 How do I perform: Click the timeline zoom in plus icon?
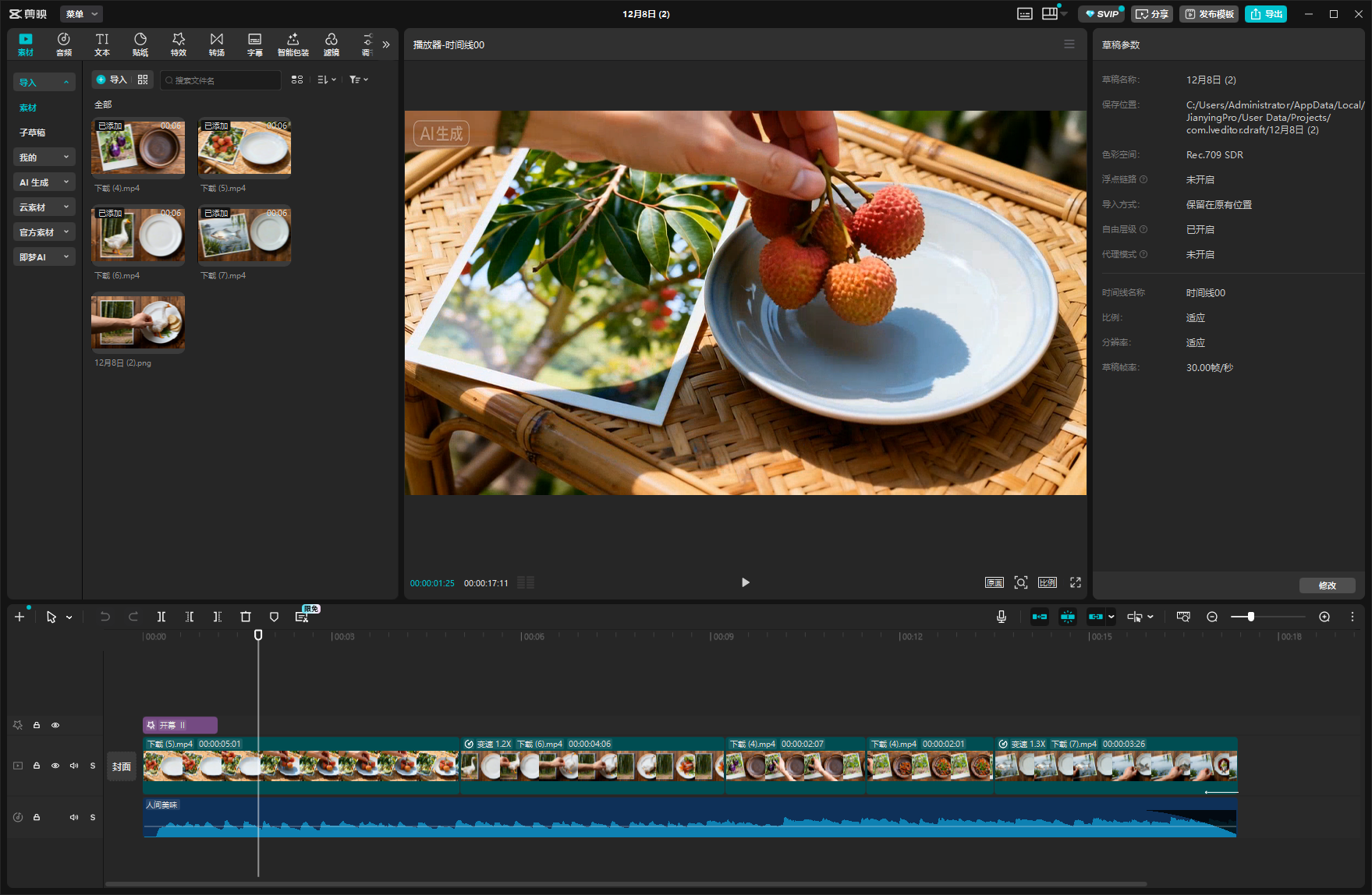[1324, 617]
